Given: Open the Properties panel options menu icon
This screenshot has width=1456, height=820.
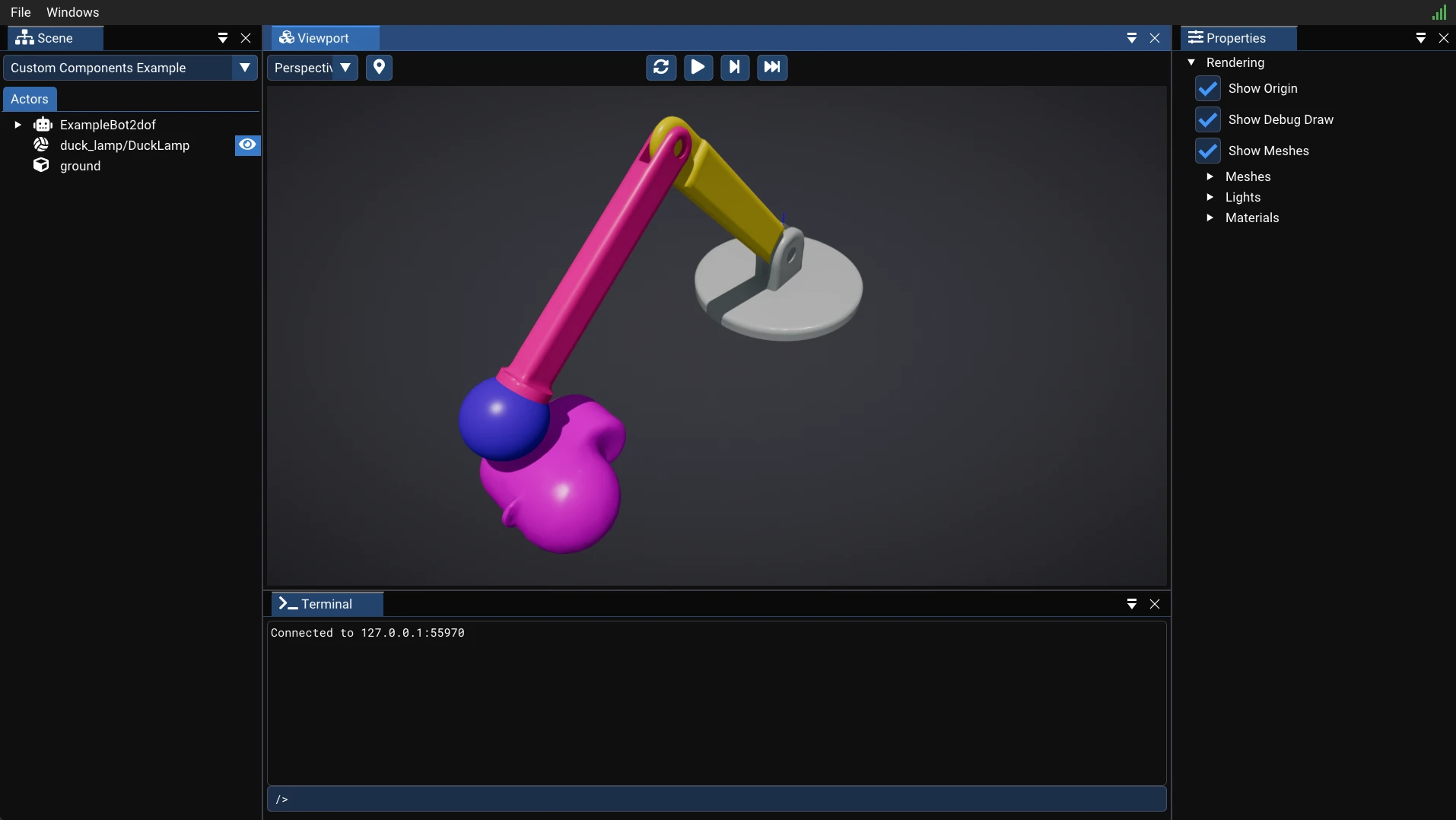Looking at the screenshot, I should click(x=1421, y=38).
